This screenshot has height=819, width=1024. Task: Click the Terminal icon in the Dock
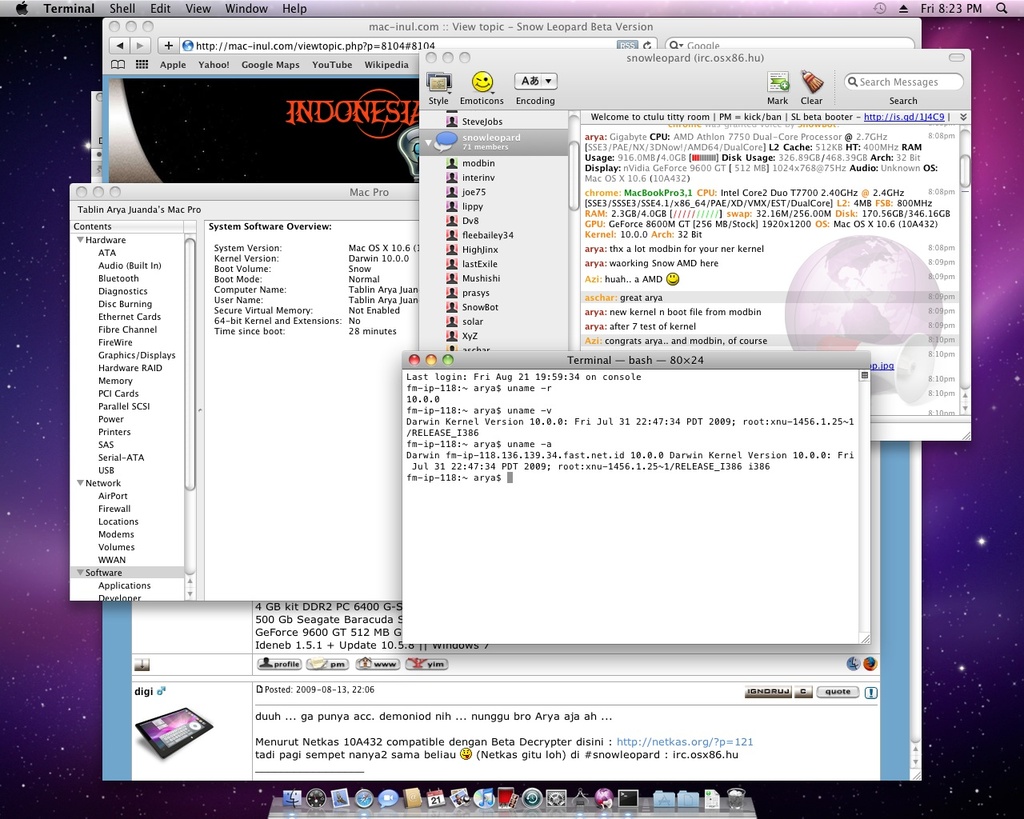pyautogui.click(x=628, y=797)
